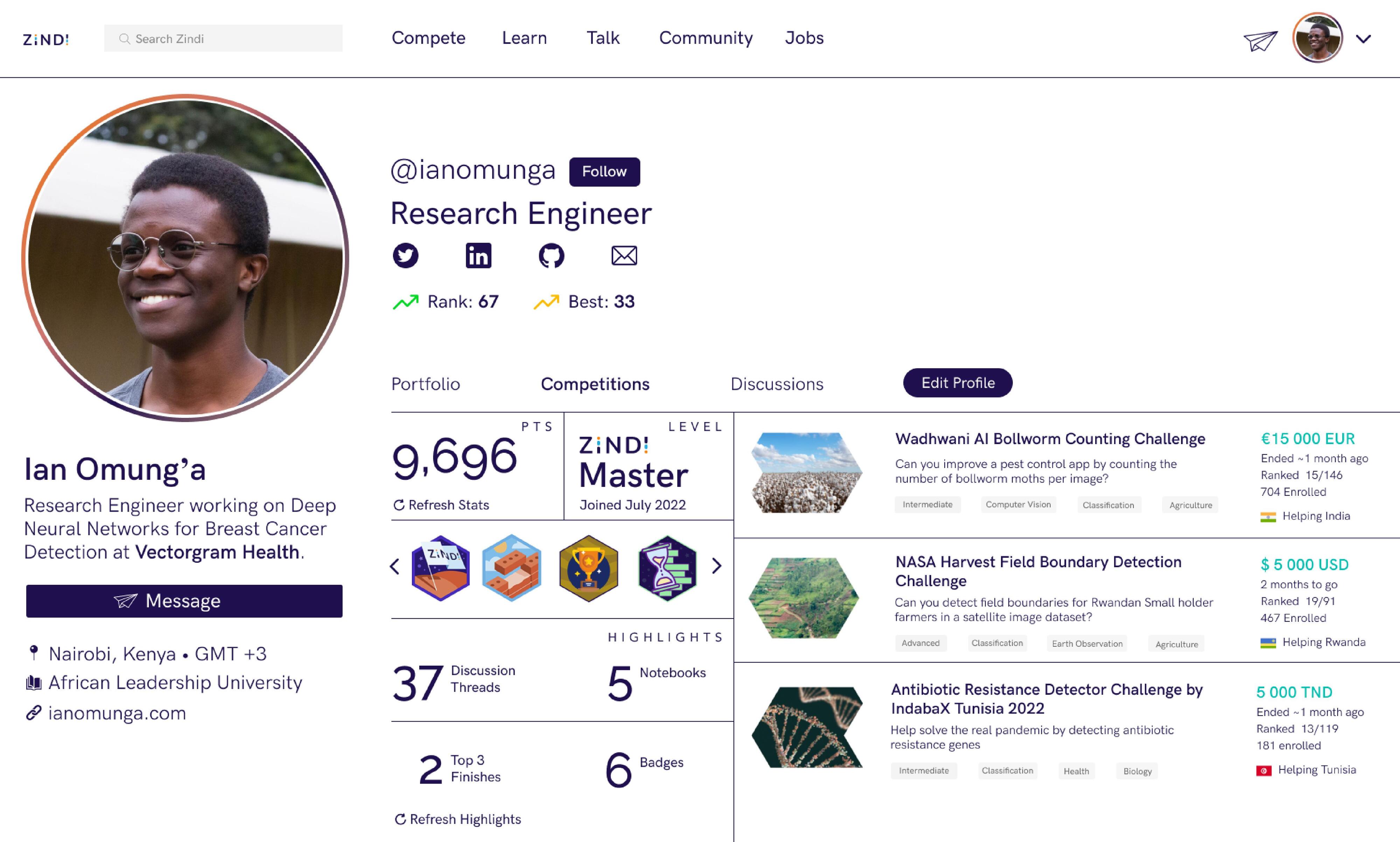Viewport: 1400px width, 842px height.
Task: Open the GitHub profile icon
Action: click(x=551, y=255)
